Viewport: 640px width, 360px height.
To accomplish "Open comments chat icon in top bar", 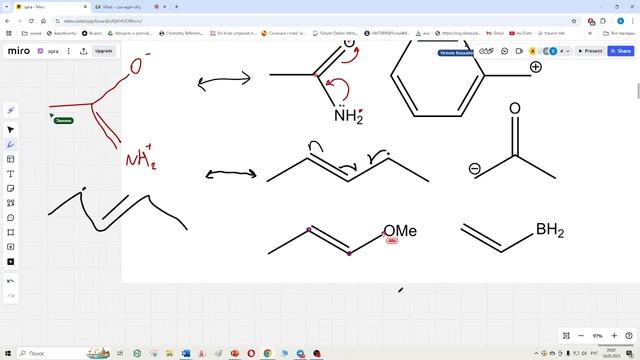I will (504, 51).
